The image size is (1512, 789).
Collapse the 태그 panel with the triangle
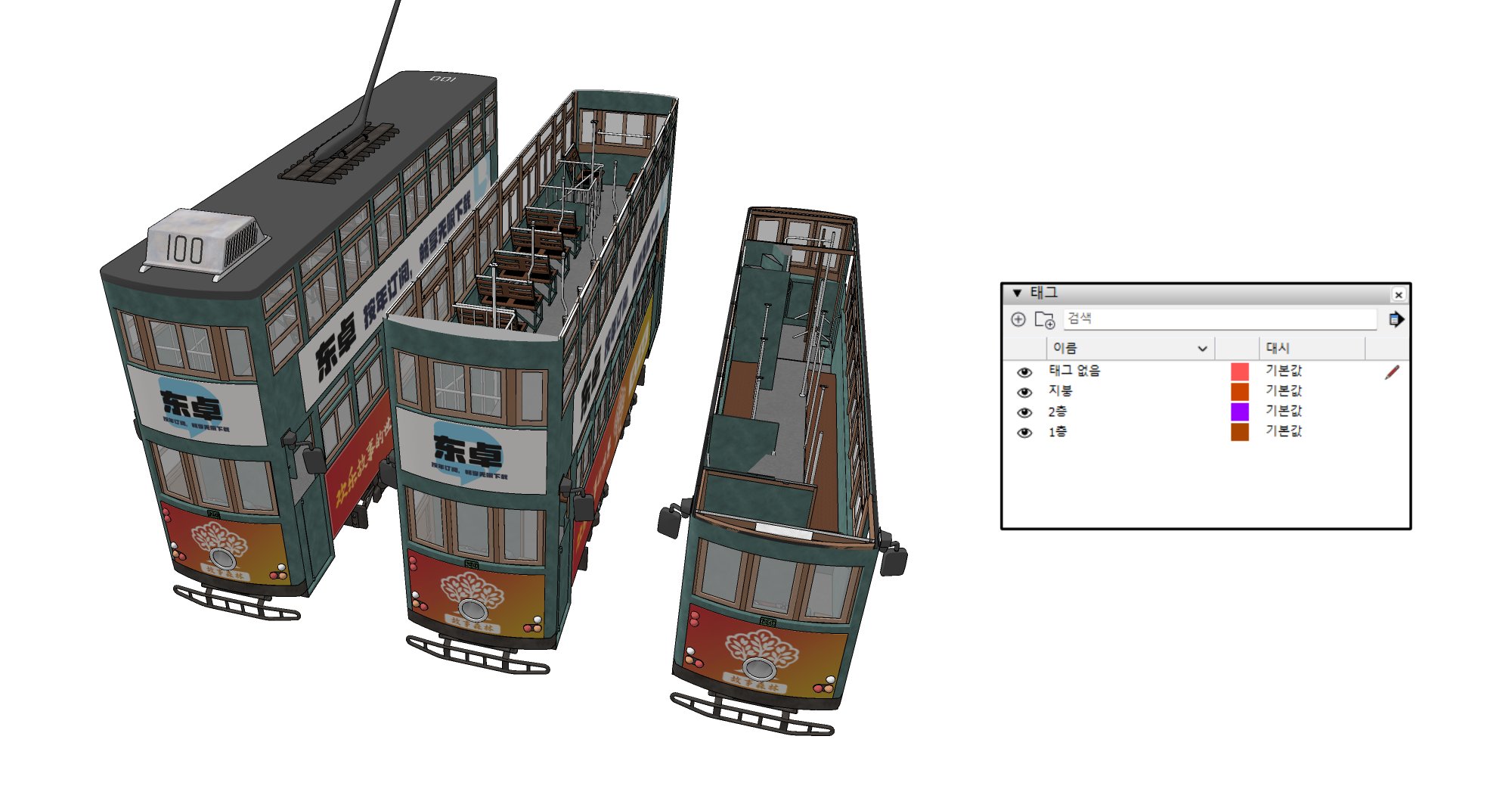pyautogui.click(x=1017, y=293)
